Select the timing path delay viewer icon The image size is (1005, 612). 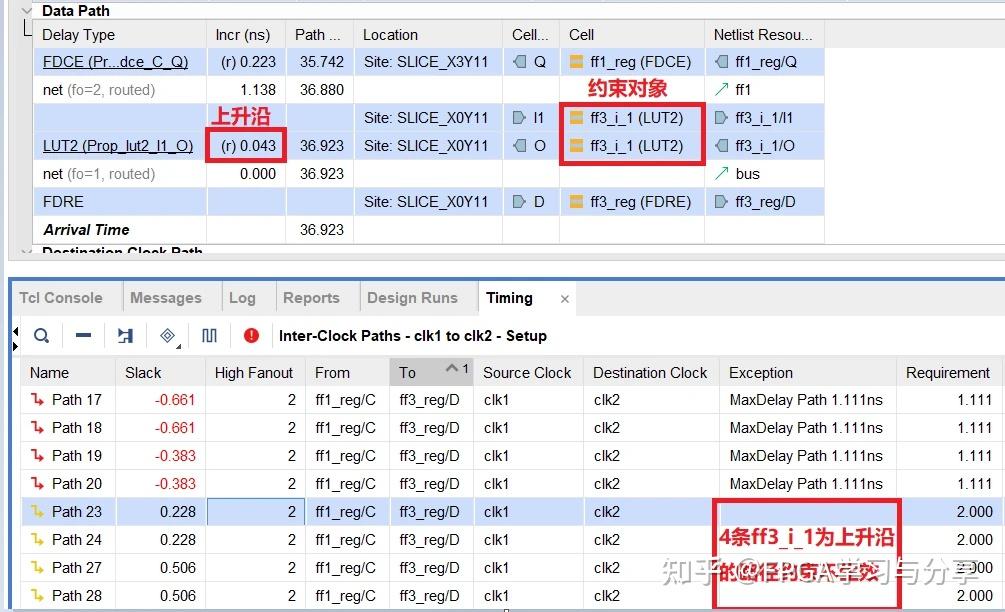pos(126,334)
